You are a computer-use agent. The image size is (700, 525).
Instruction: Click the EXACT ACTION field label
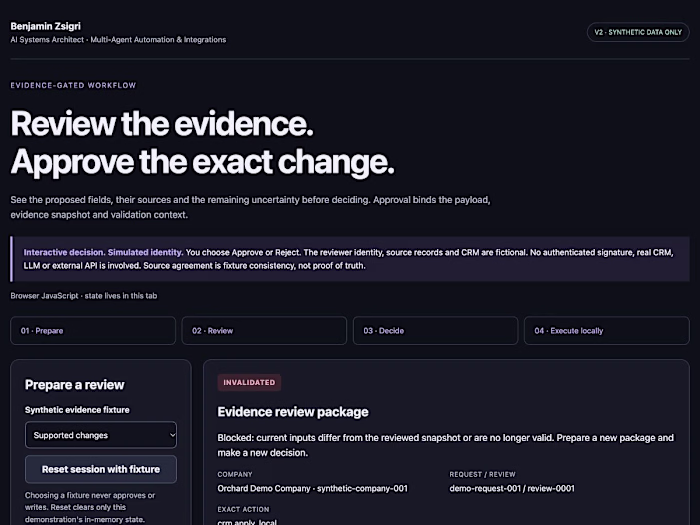pos(243,509)
